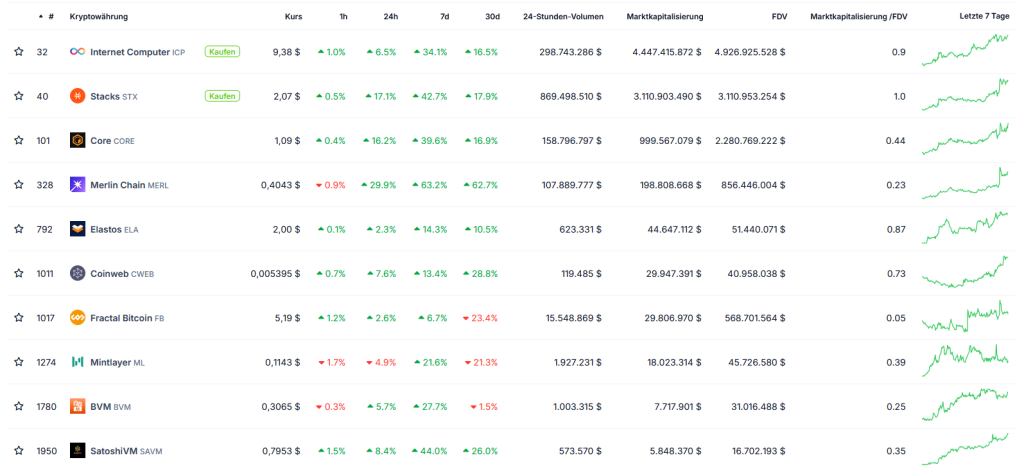Click the Letzte 7 Tage column header
Viewport: 1024px width, 469px height.
[984, 17]
